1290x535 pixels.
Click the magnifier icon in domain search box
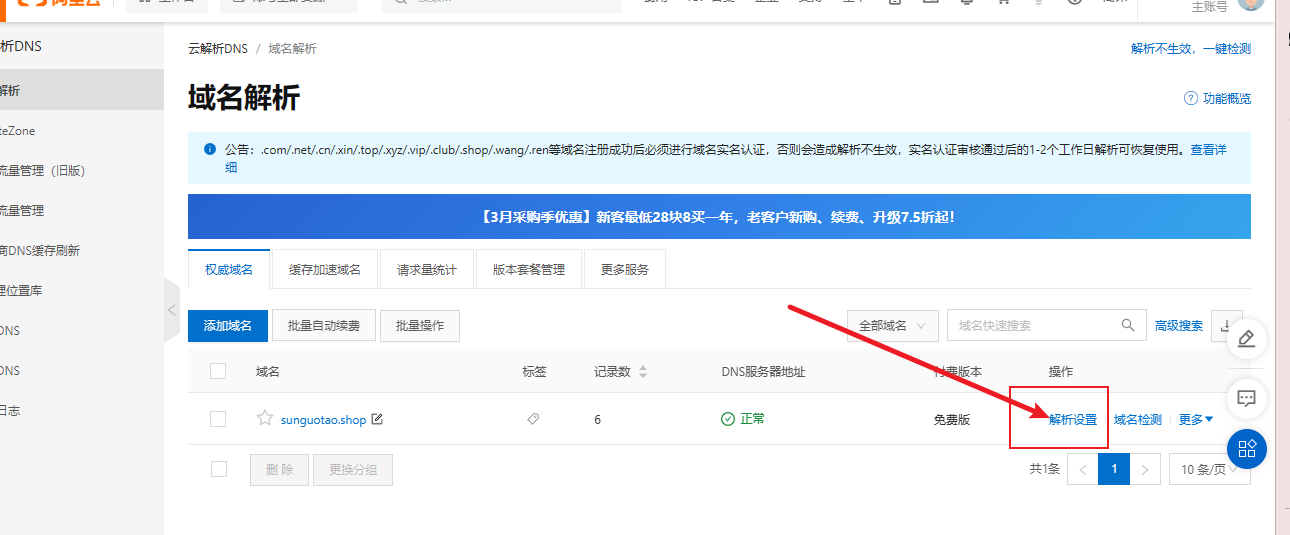(x=1128, y=325)
